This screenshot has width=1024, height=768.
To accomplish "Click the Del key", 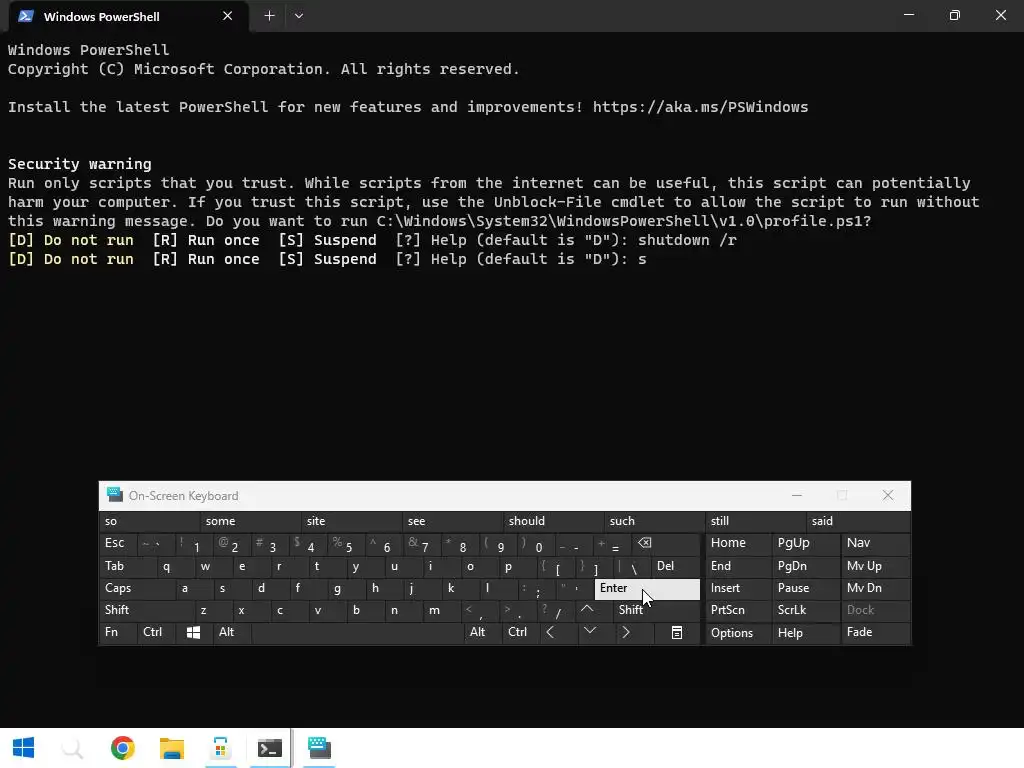I will 675,566.
